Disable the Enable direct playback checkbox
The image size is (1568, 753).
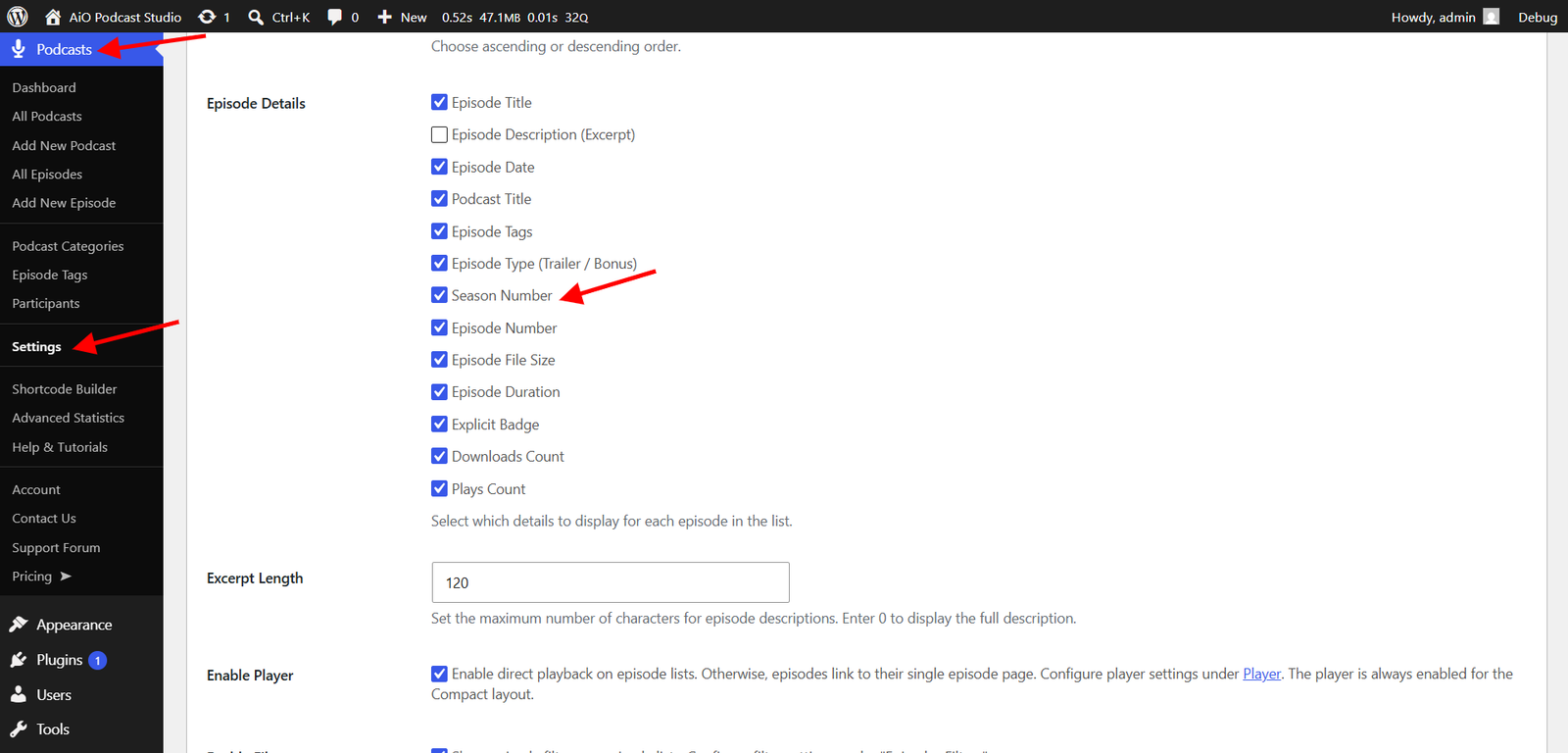point(439,674)
